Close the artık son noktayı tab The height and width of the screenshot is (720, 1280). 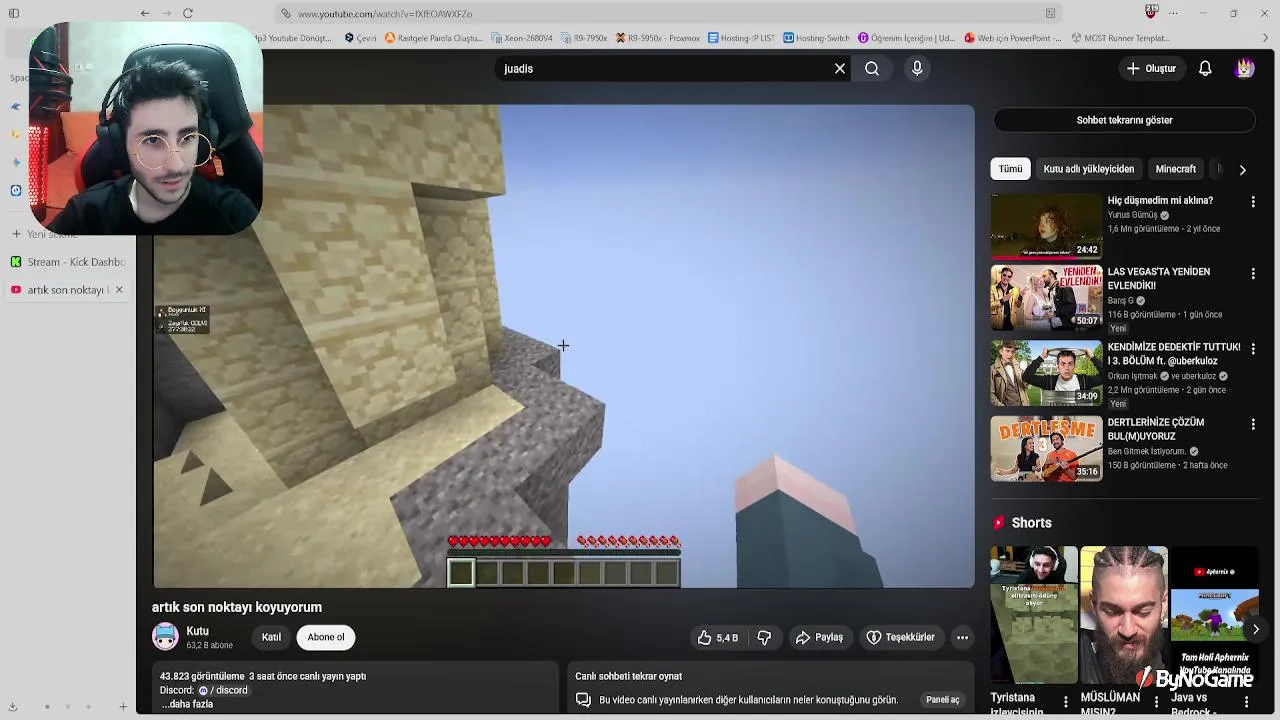tap(119, 290)
